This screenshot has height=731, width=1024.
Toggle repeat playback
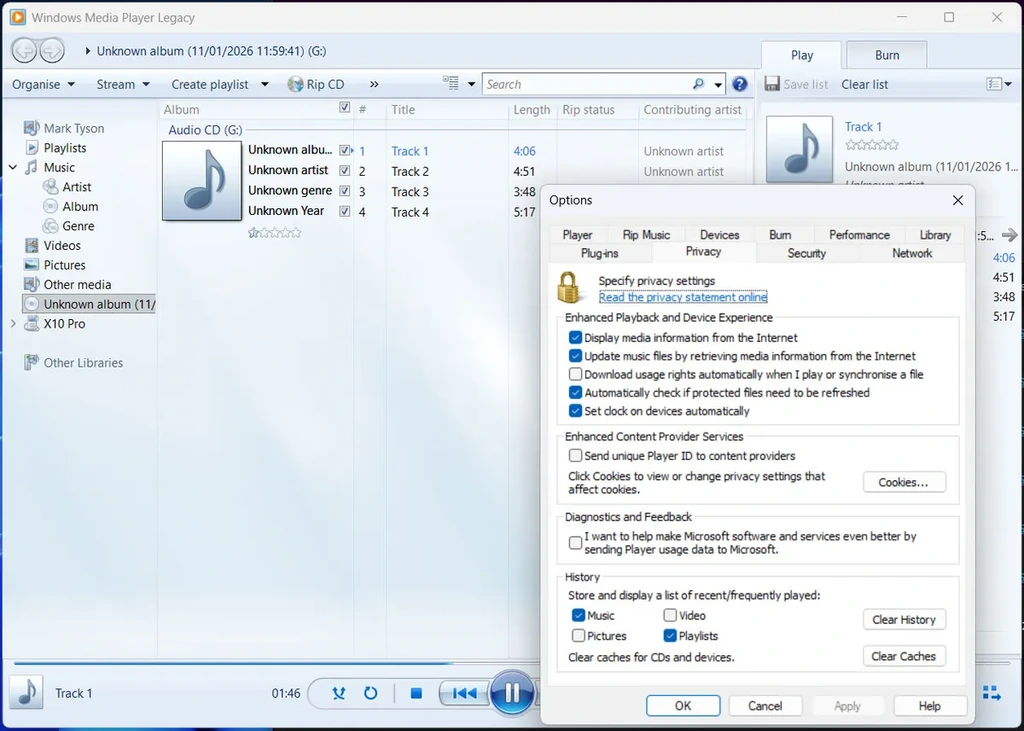click(x=371, y=693)
